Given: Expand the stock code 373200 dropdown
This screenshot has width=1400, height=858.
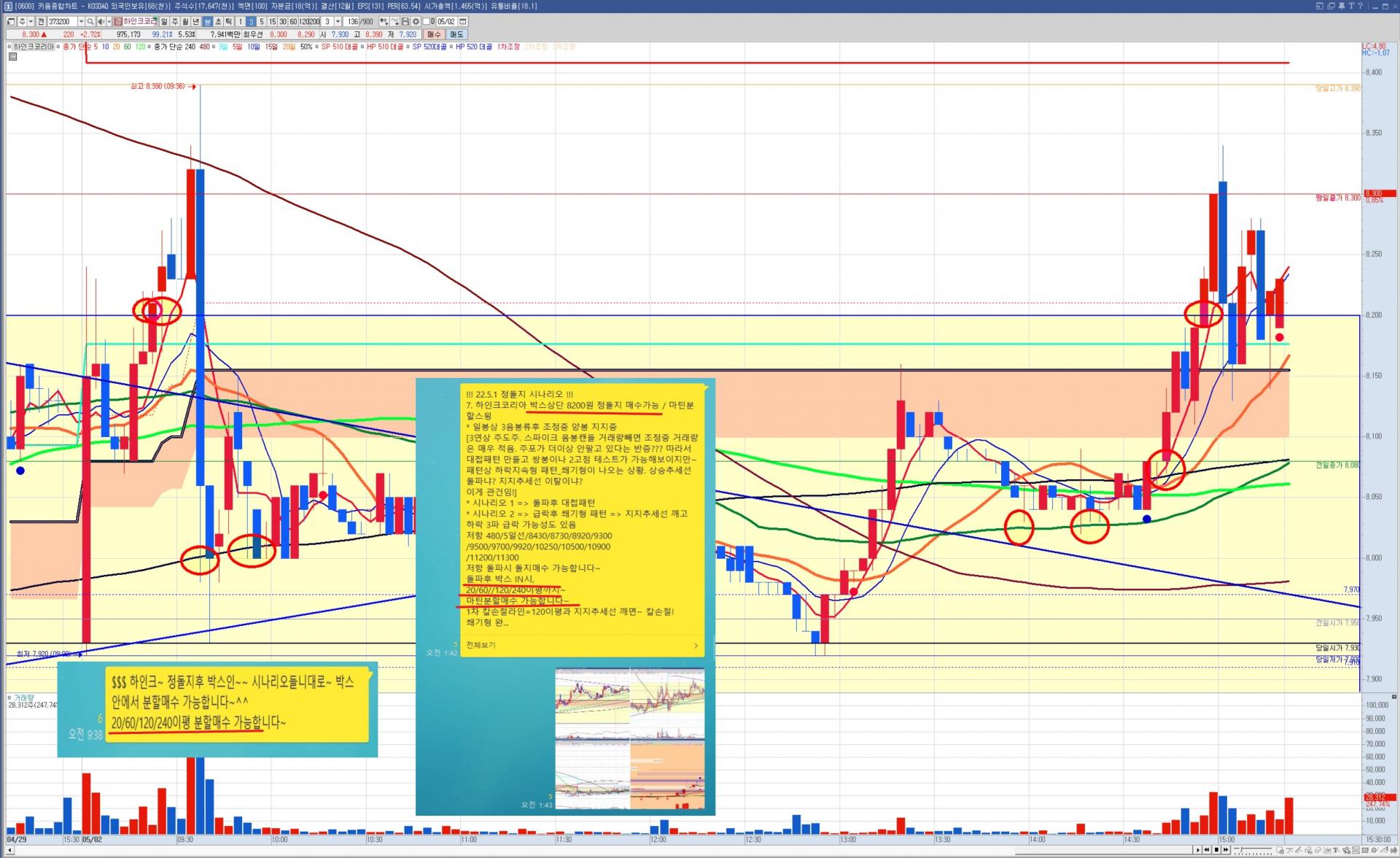Looking at the screenshot, I should pos(81,22).
